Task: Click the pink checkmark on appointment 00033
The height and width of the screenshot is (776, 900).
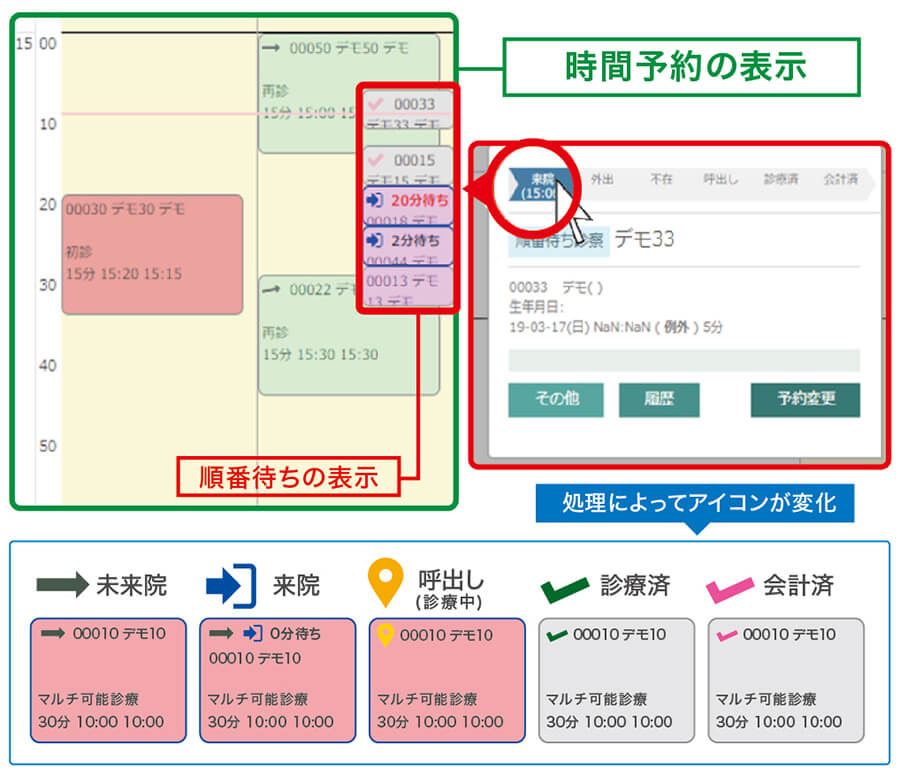Action: 377,103
